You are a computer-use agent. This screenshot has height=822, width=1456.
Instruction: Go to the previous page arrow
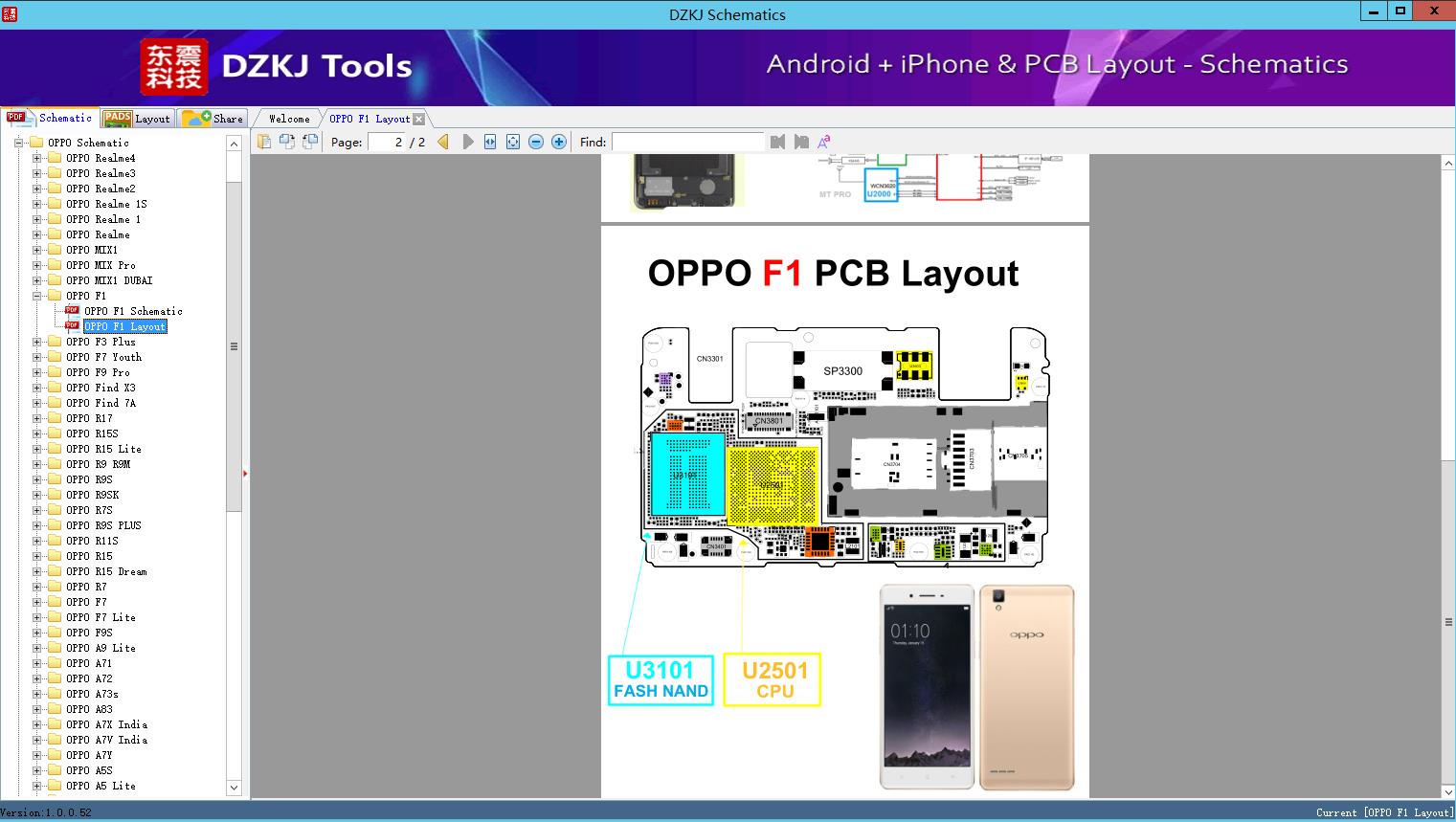coord(443,142)
